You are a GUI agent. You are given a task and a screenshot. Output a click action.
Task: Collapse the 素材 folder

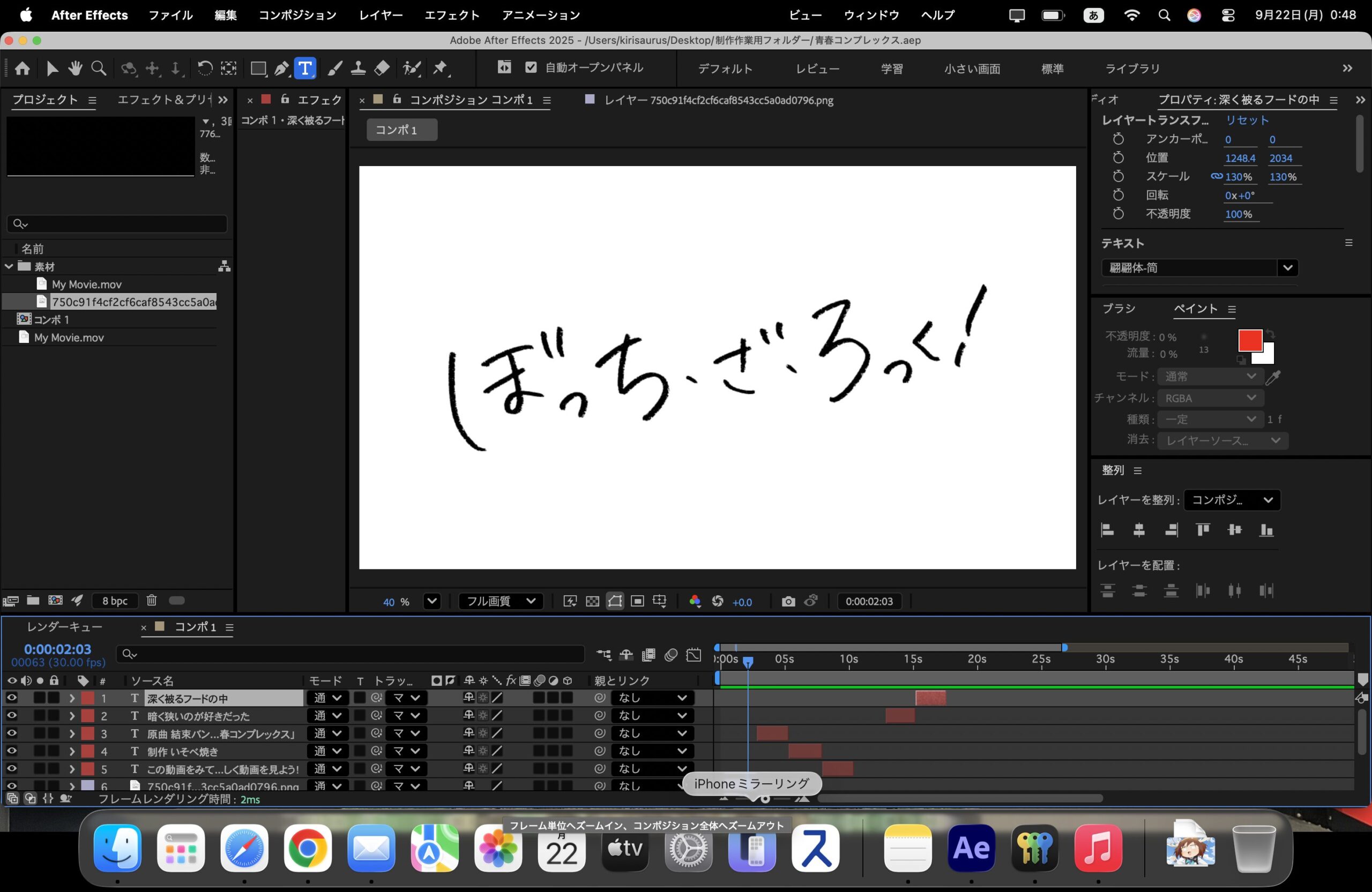[x=9, y=267]
